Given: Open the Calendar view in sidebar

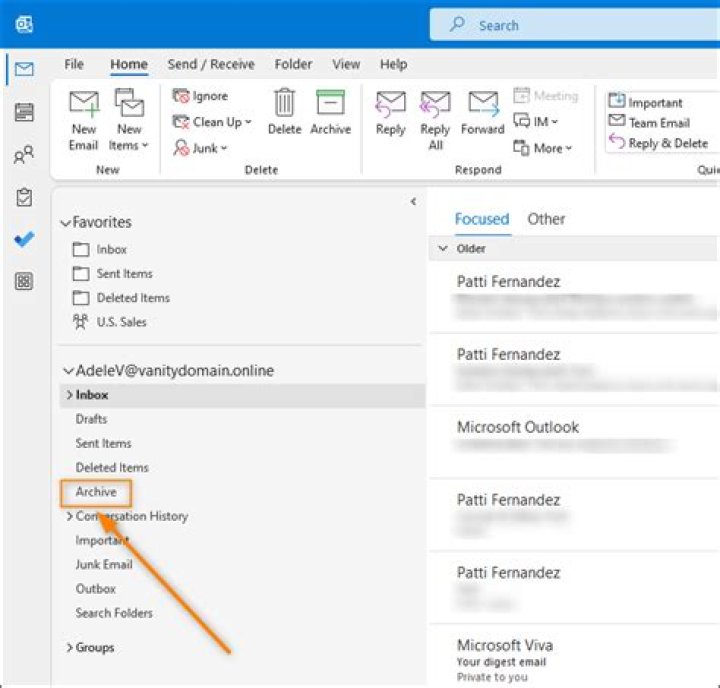Looking at the screenshot, I should [x=25, y=112].
